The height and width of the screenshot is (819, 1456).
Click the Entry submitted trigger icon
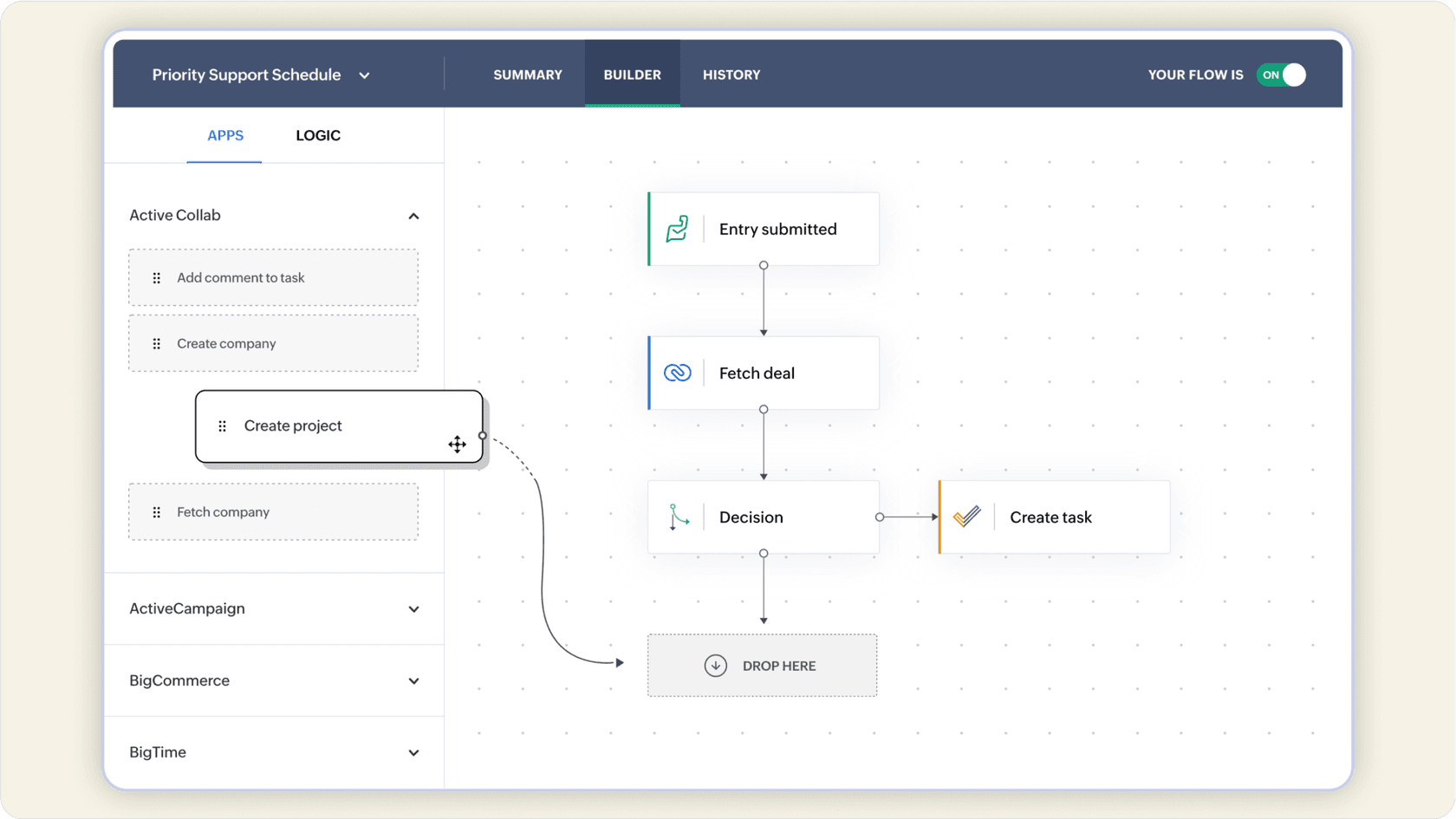678,229
